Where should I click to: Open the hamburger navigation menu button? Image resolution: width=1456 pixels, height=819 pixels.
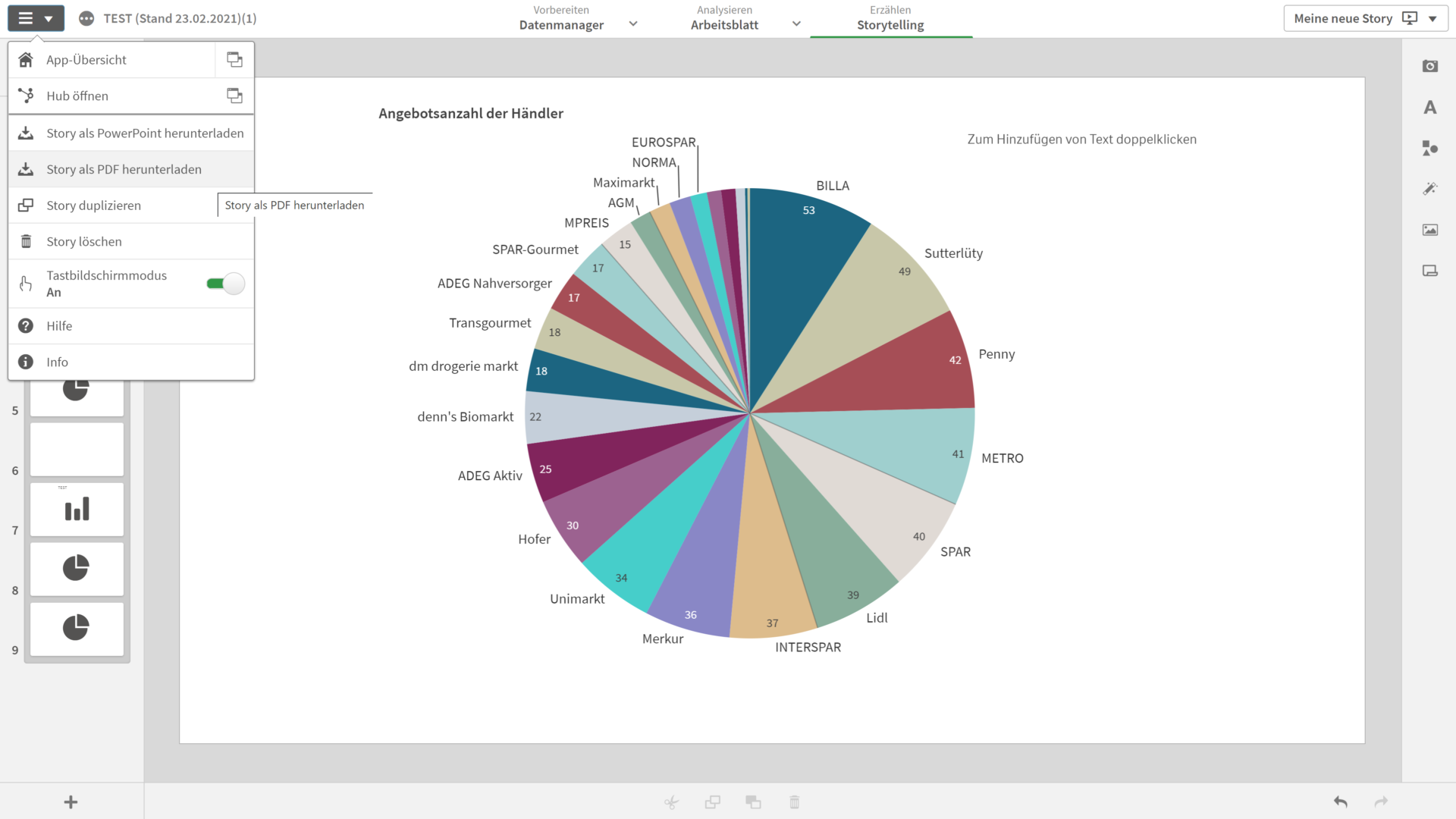(36, 18)
